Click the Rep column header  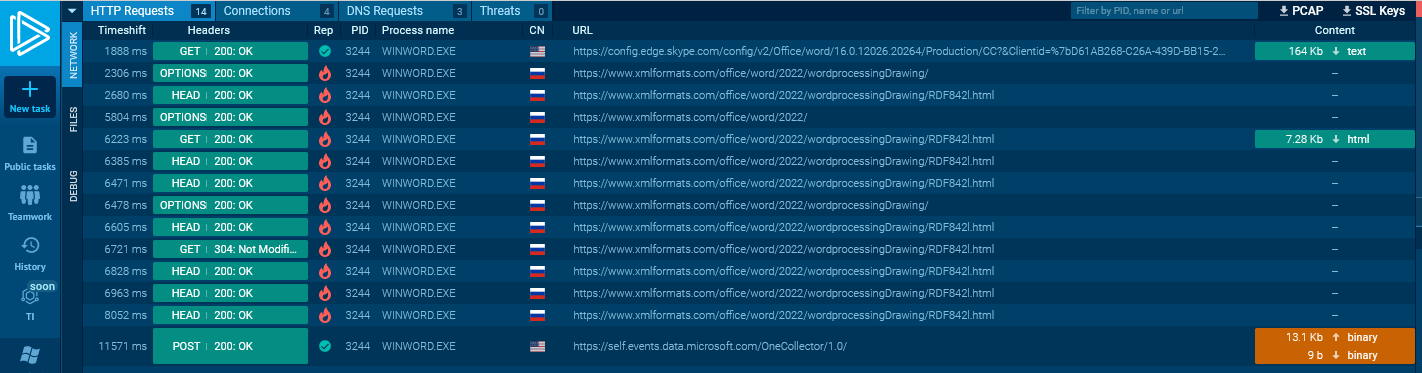[323, 31]
